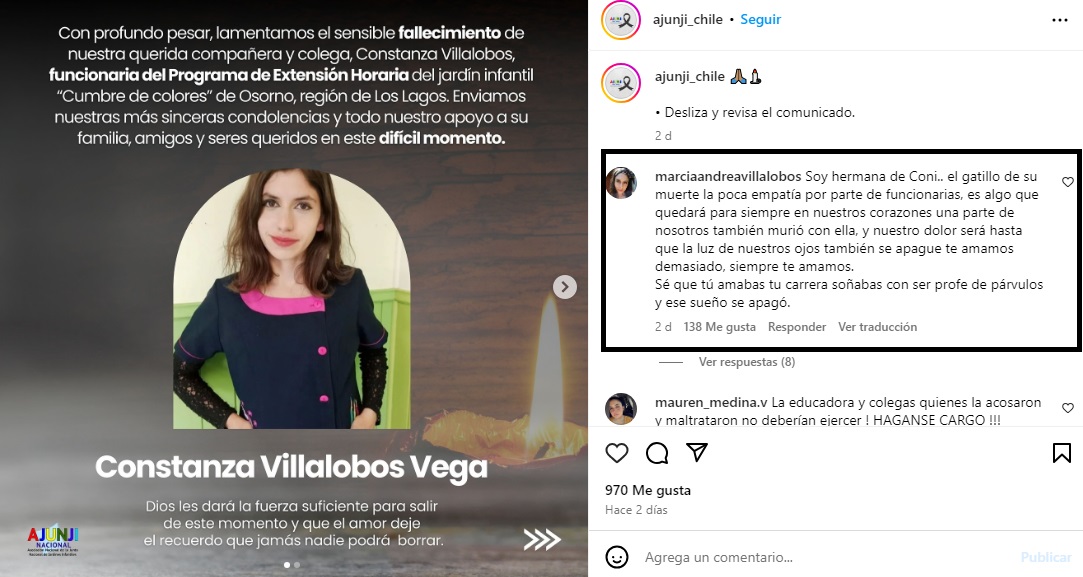Reply to marciaandreavillalobos comment with Responder

[796, 327]
